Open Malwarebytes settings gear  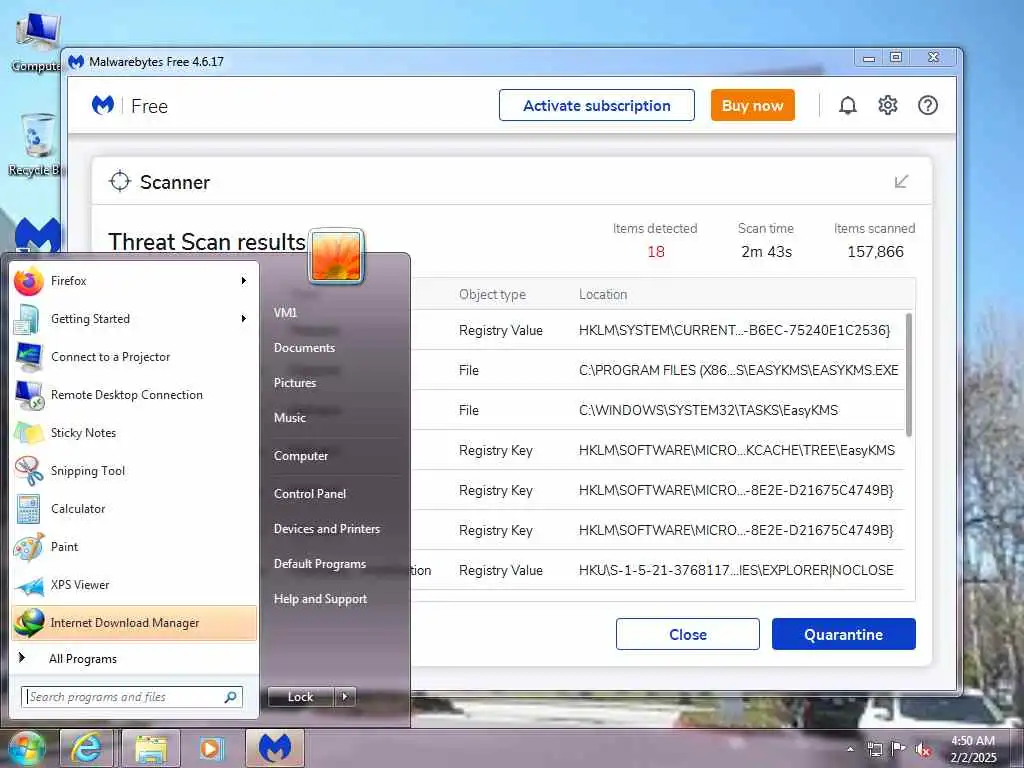888,105
